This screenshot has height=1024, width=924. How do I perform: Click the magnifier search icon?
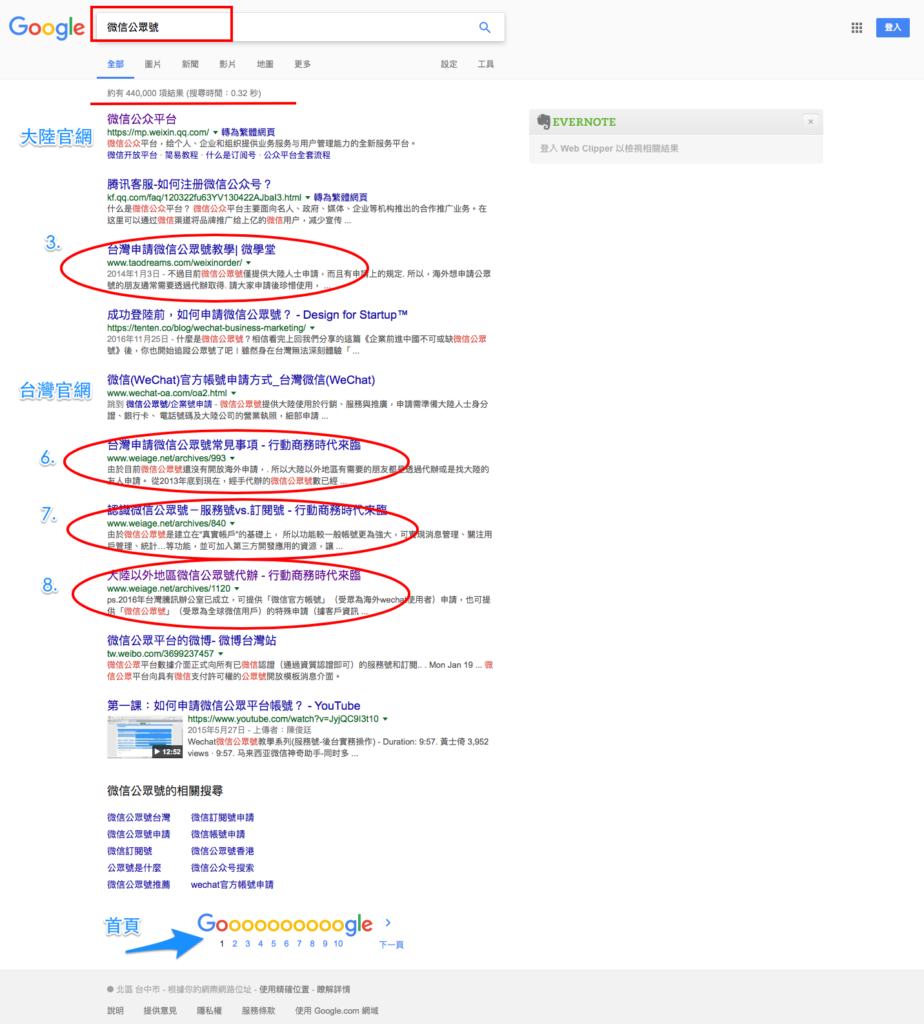485,27
